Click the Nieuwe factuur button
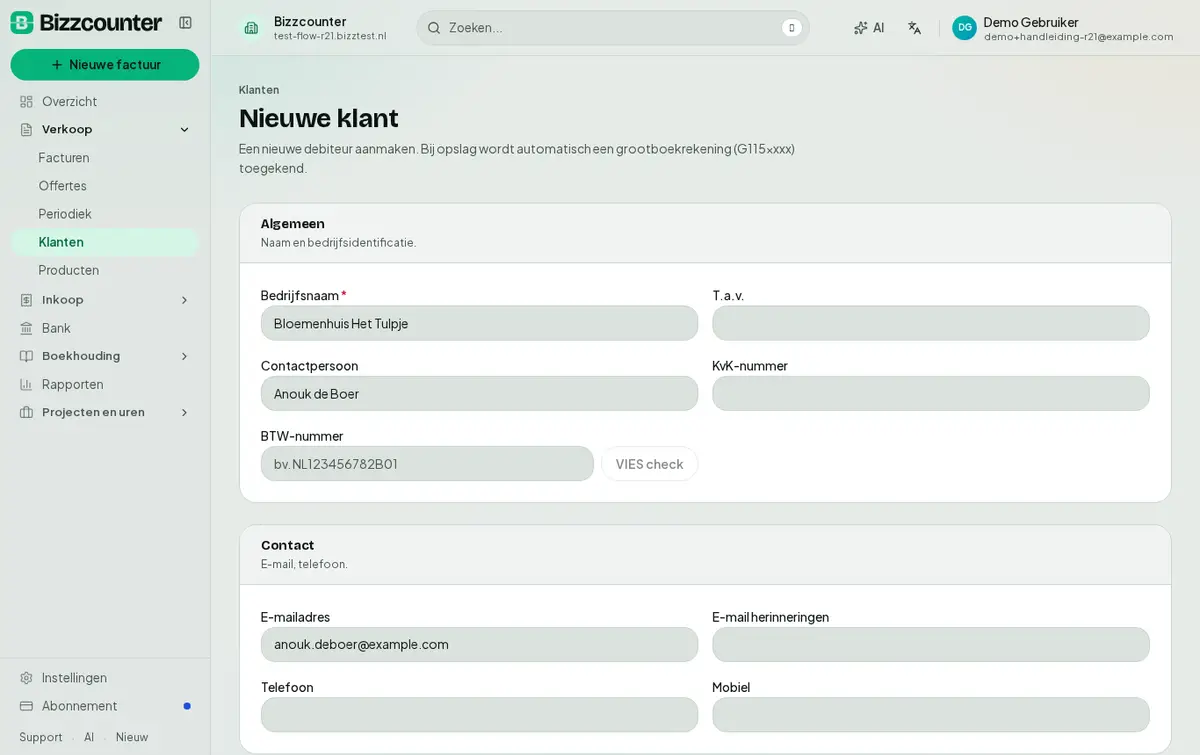The width and height of the screenshot is (1200, 755). pyautogui.click(x=105, y=65)
